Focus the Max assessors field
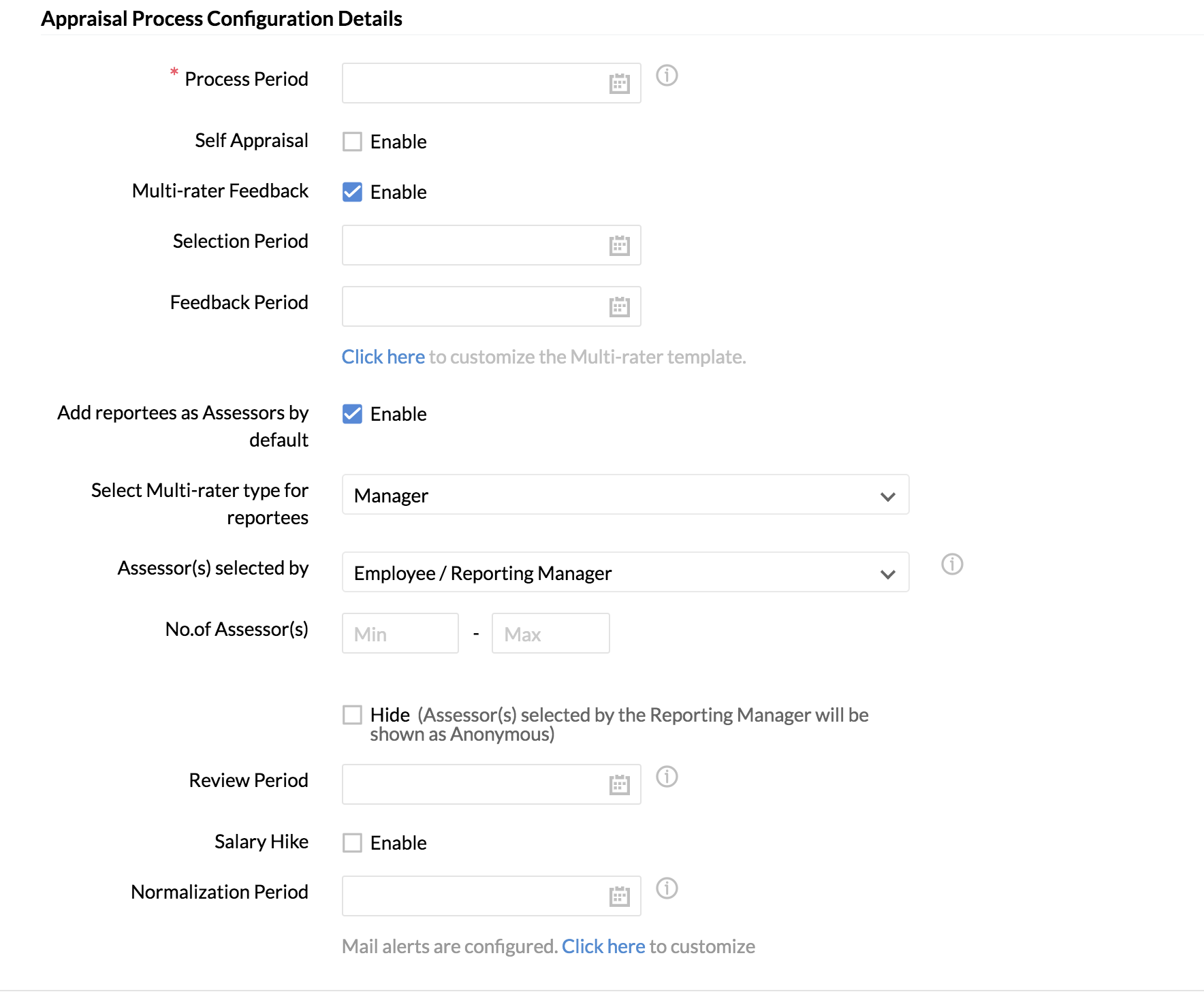The width and height of the screenshot is (1204, 994). (x=550, y=634)
